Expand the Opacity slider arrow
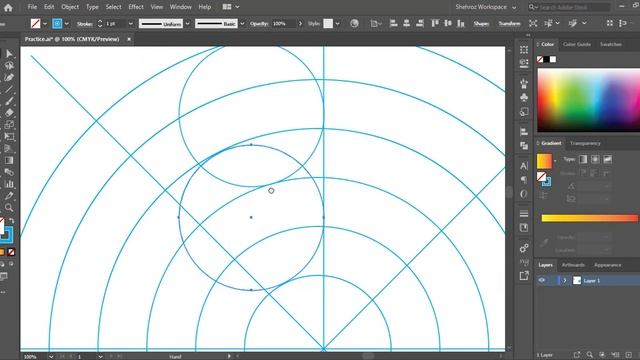The height and width of the screenshot is (360, 640). pyautogui.click(x=300, y=24)
